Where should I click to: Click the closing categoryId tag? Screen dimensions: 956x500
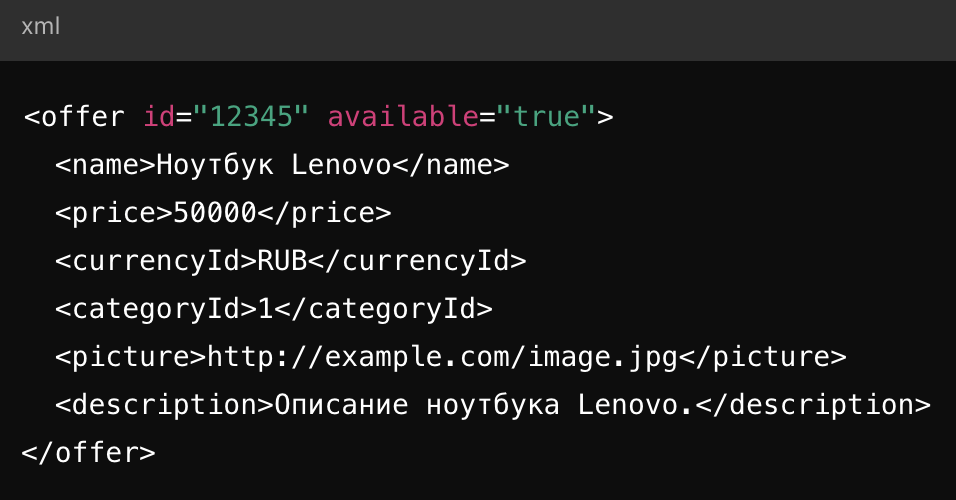point(384,309)
